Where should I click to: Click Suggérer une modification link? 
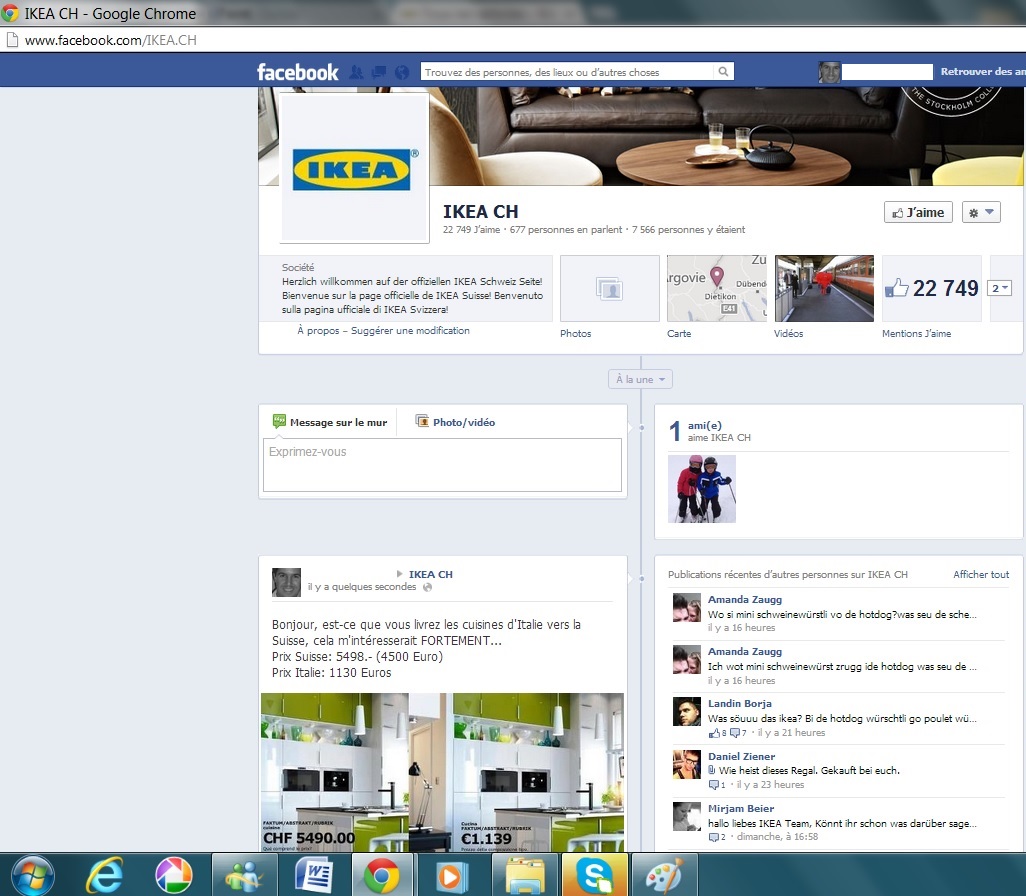[x=410, y=331]
